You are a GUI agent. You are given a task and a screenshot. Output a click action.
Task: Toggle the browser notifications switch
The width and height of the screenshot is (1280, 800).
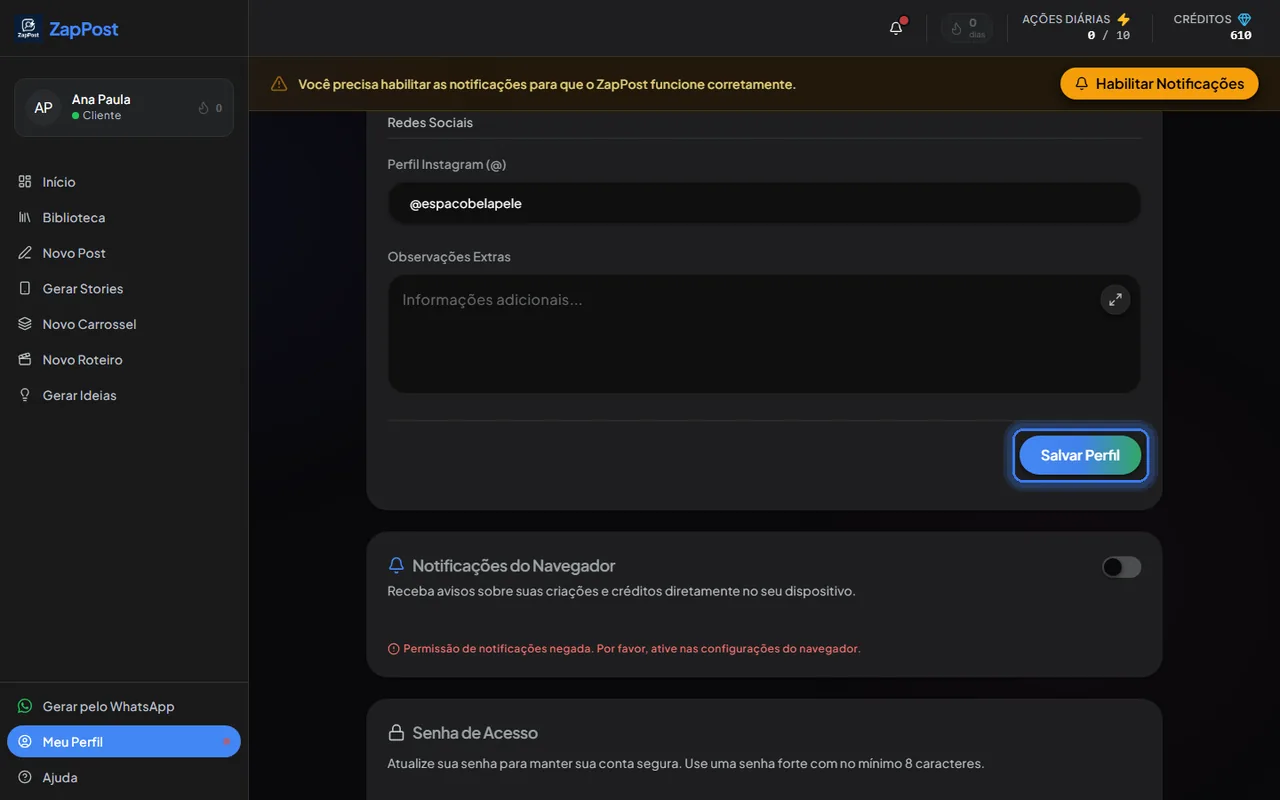point(1121,567)
